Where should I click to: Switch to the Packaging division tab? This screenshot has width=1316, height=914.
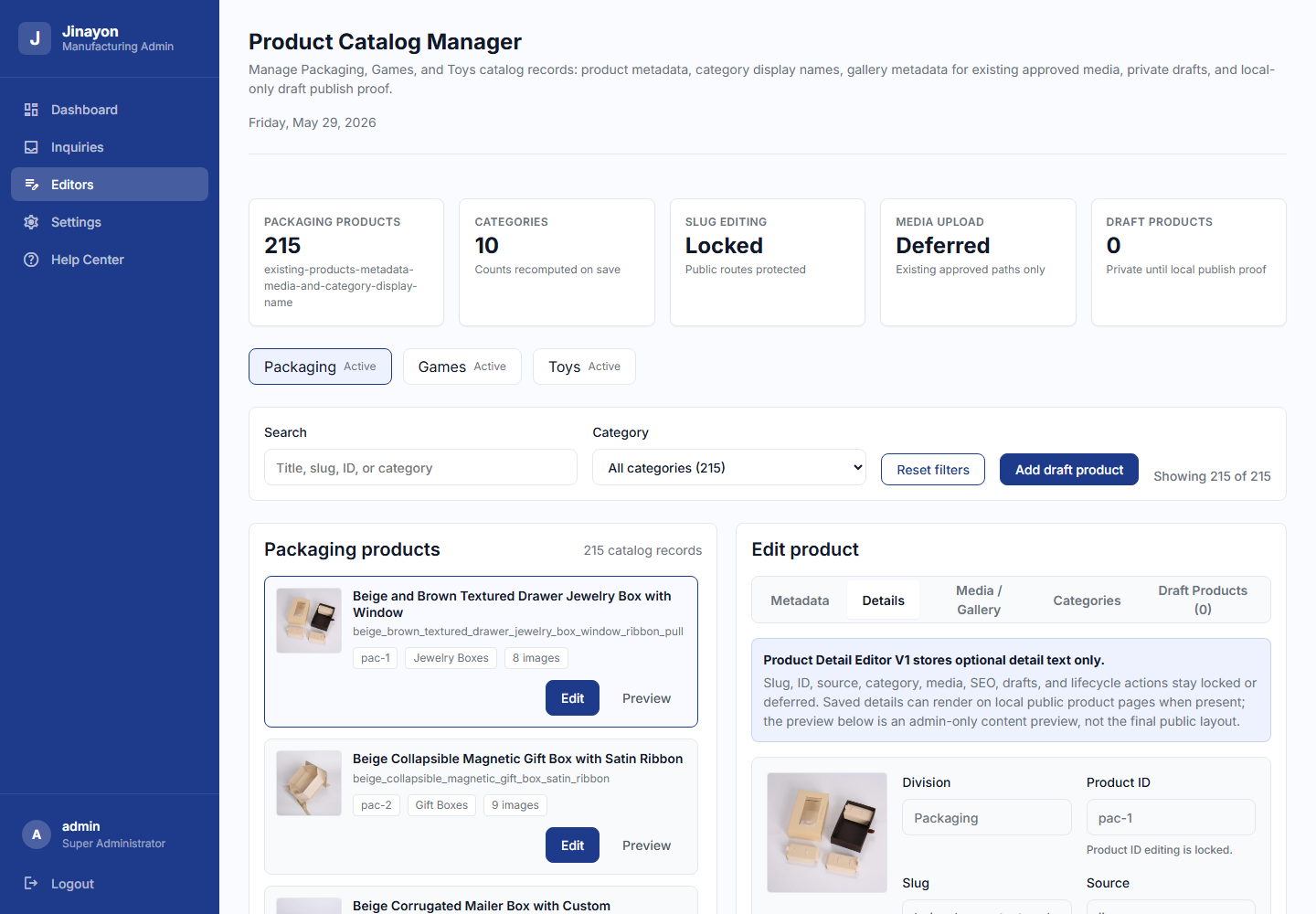click(x=320, y=367)
